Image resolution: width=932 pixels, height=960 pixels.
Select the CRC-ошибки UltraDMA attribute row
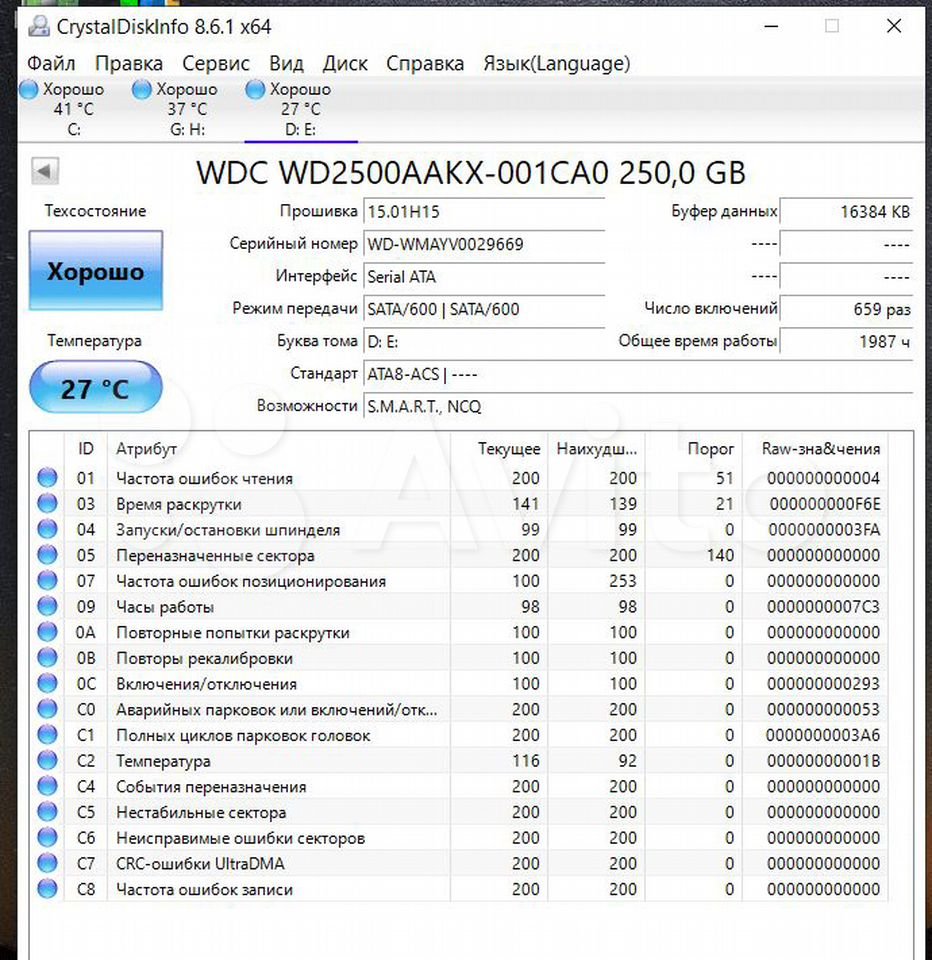(459, 863)
